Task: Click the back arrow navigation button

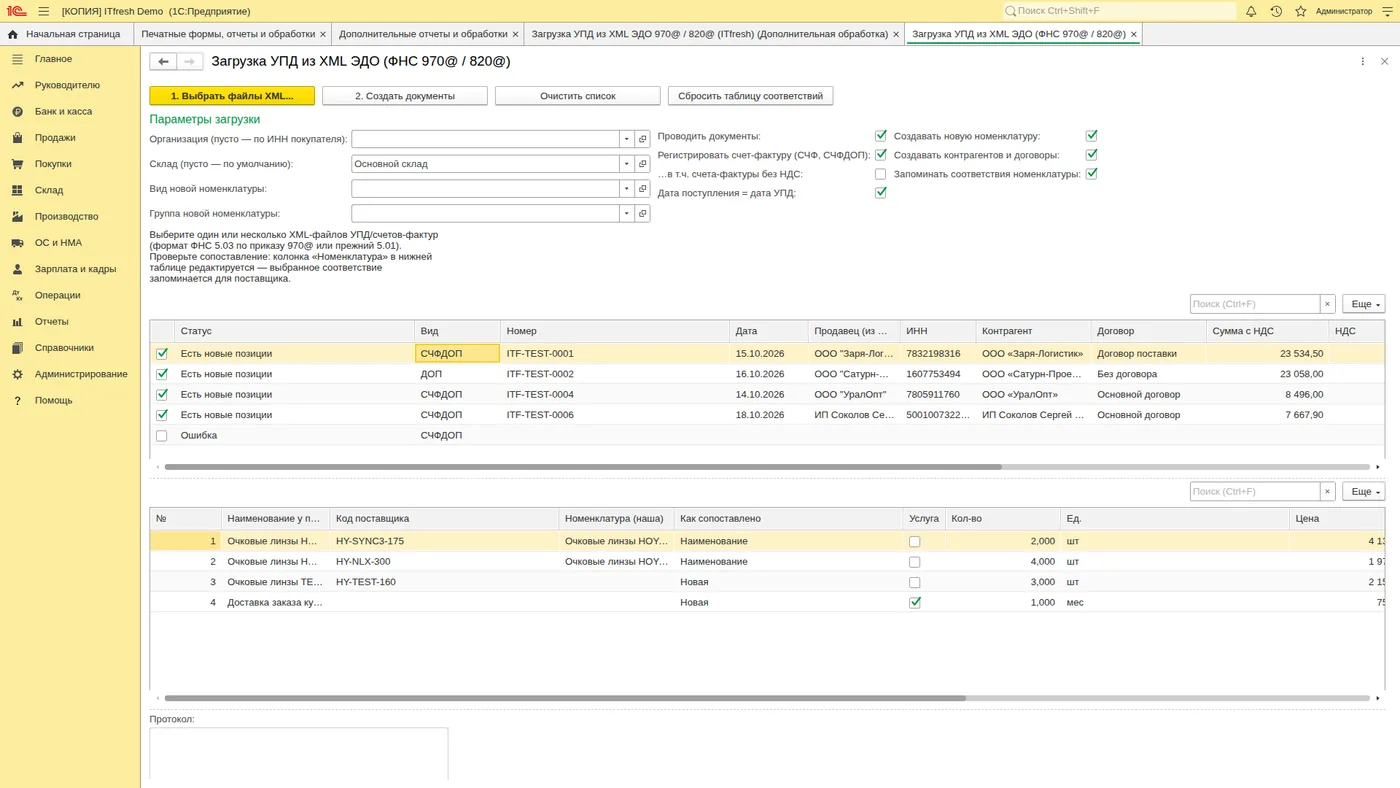Action: [163, 61]
